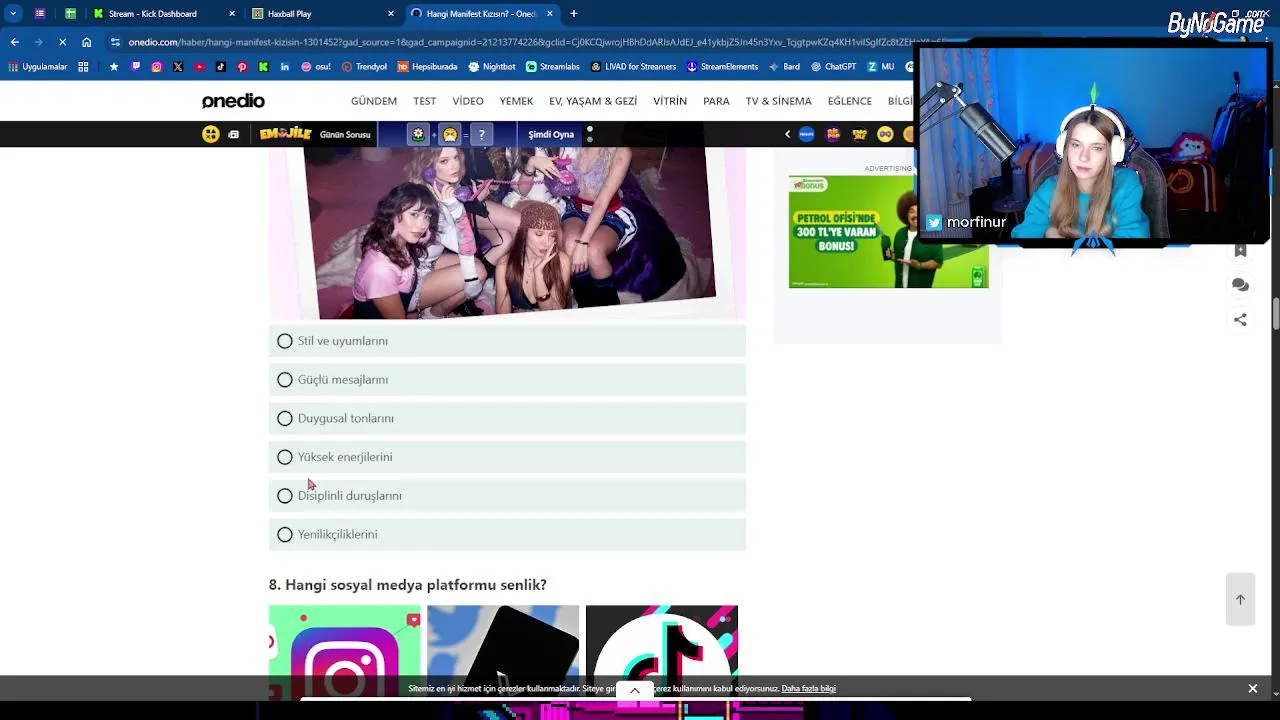This screenshot has width=1280, height=720.
Task: Choose the Instagram platform image
Action: point(345,652)
